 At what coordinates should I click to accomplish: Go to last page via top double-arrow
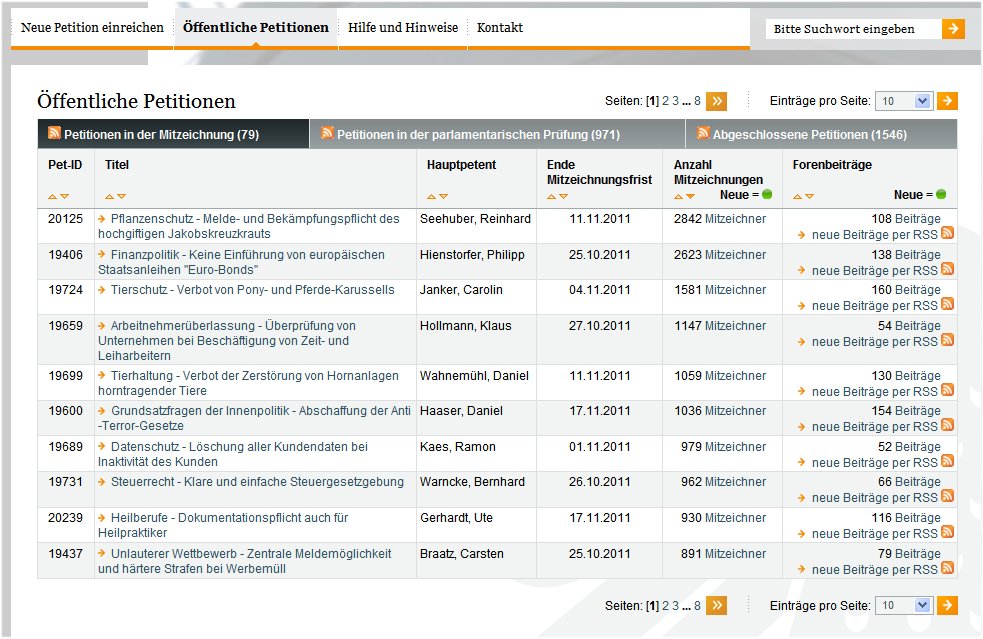(717, 101)
